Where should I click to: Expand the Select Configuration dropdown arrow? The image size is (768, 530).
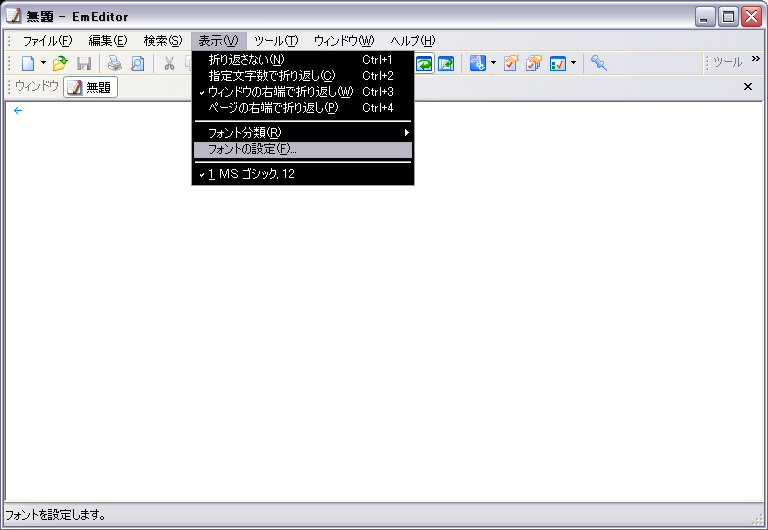[x=493, y=63]
